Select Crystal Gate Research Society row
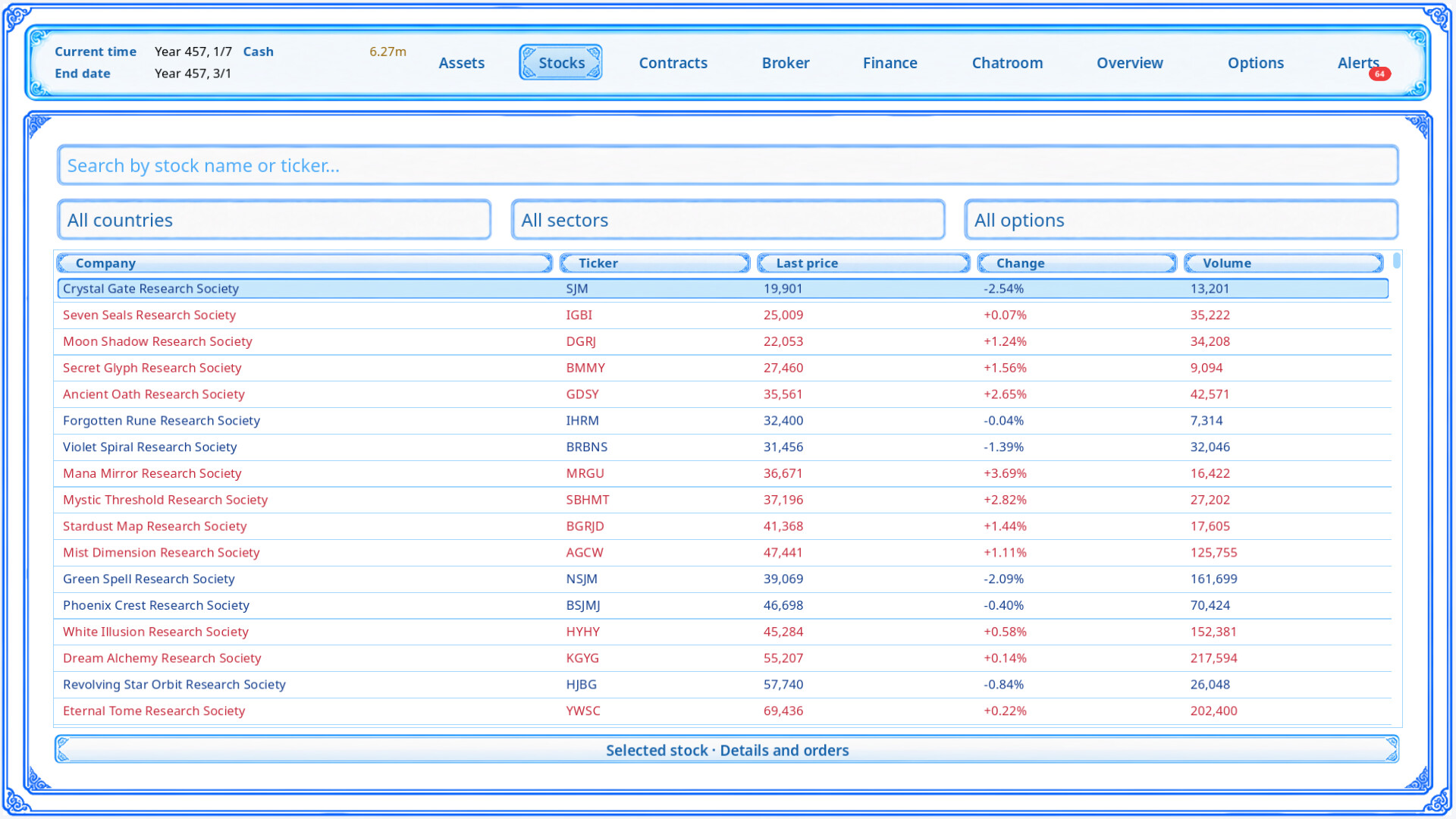The width and height of the screenshot is (1456, 819). (723, 289)
